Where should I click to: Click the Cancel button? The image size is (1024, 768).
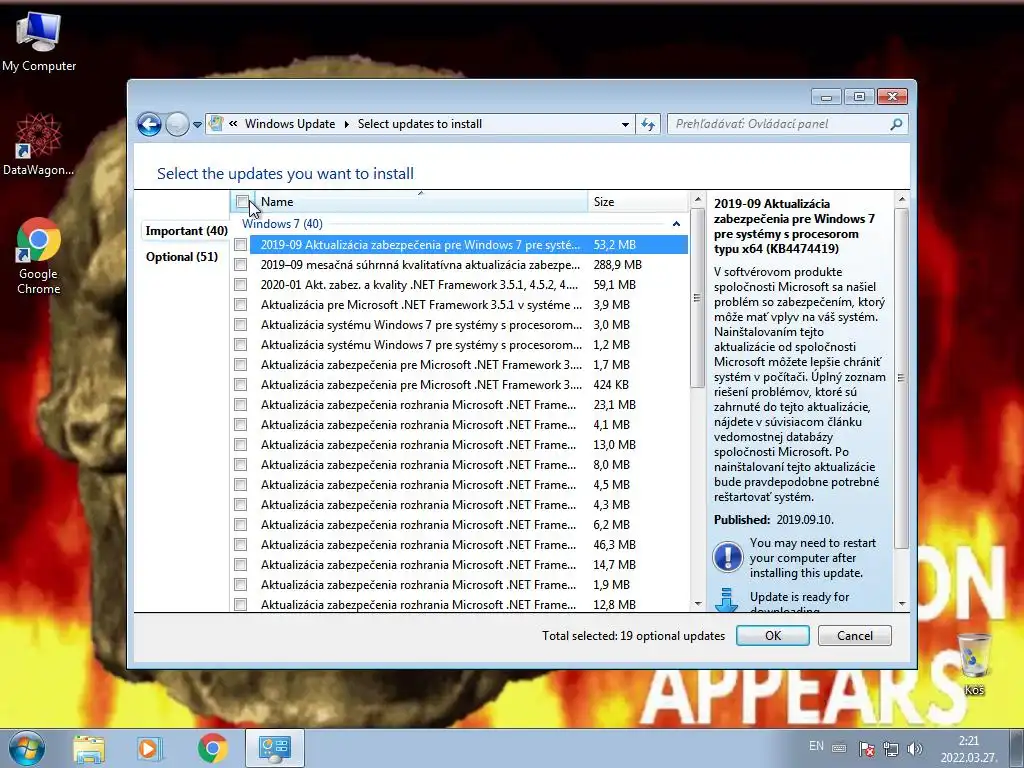click(854, 635)
